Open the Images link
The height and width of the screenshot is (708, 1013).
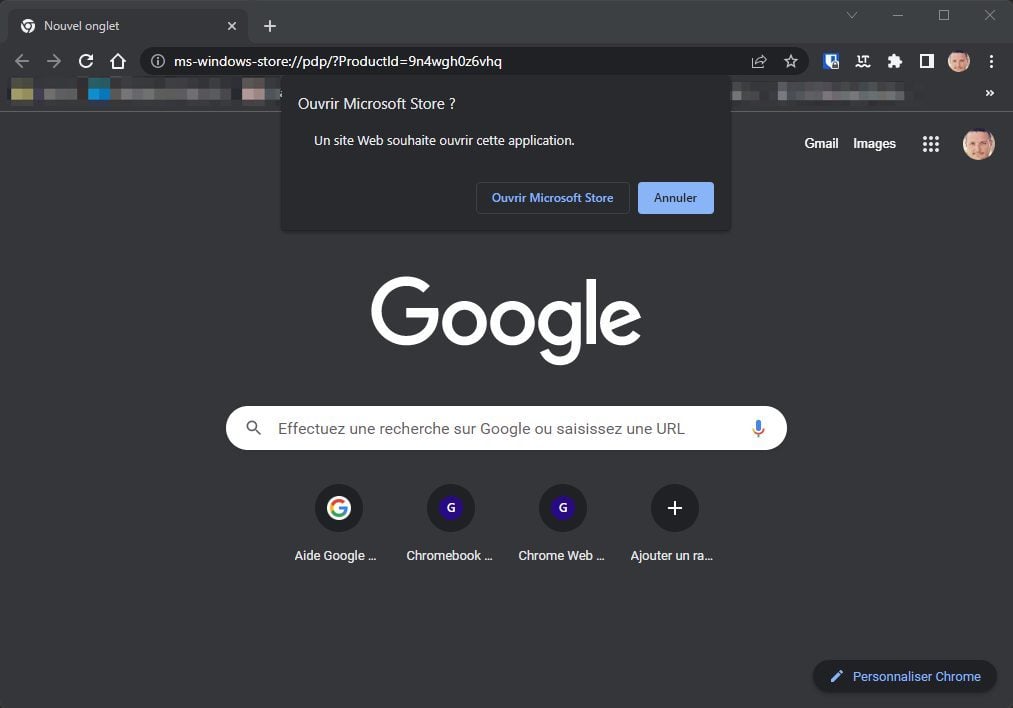(x=874, y=143)
